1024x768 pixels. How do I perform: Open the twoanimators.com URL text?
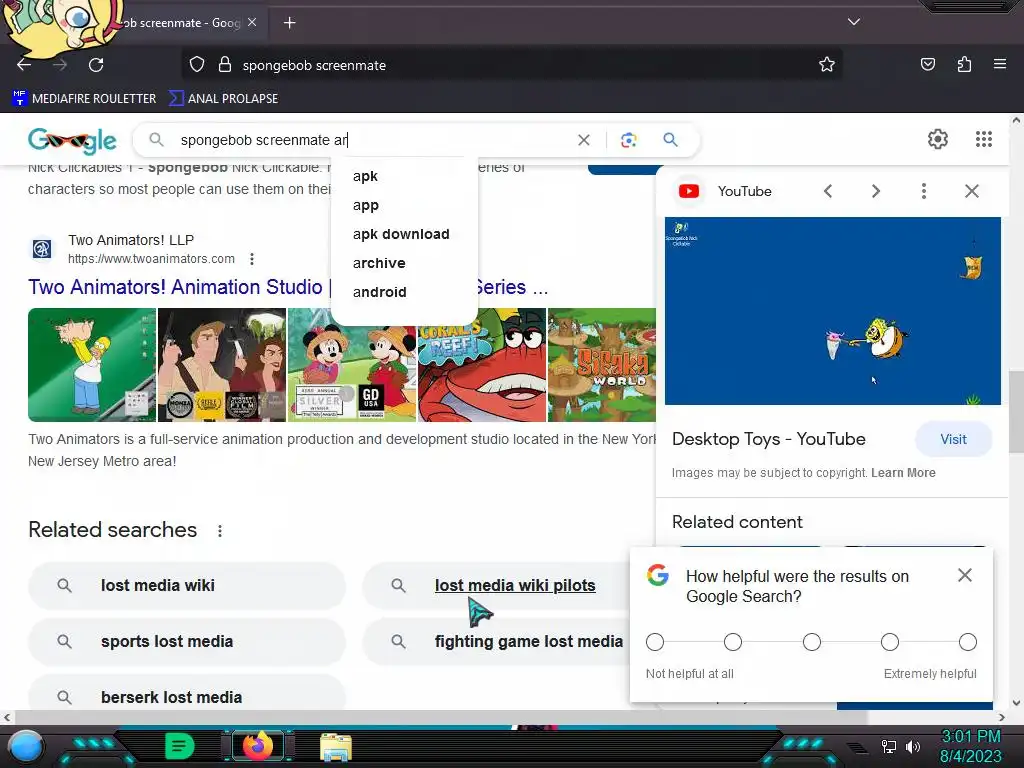(x=151, y=259)
